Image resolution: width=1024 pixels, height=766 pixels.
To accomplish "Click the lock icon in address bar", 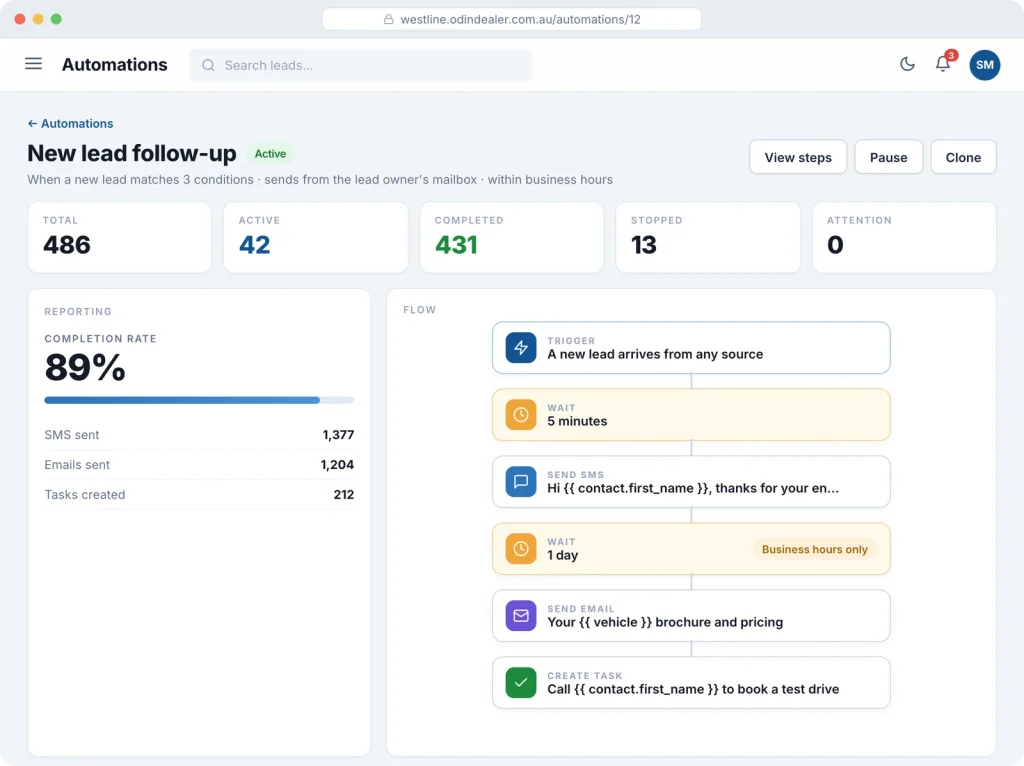I will coord(389,20).
